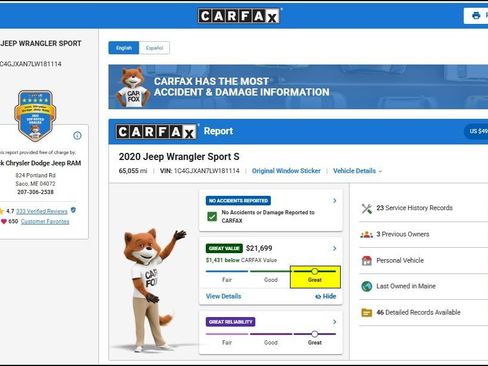
Task: Open the 333 Verified Reviews link
Action: pyautogui.click(x=42, y=211)
